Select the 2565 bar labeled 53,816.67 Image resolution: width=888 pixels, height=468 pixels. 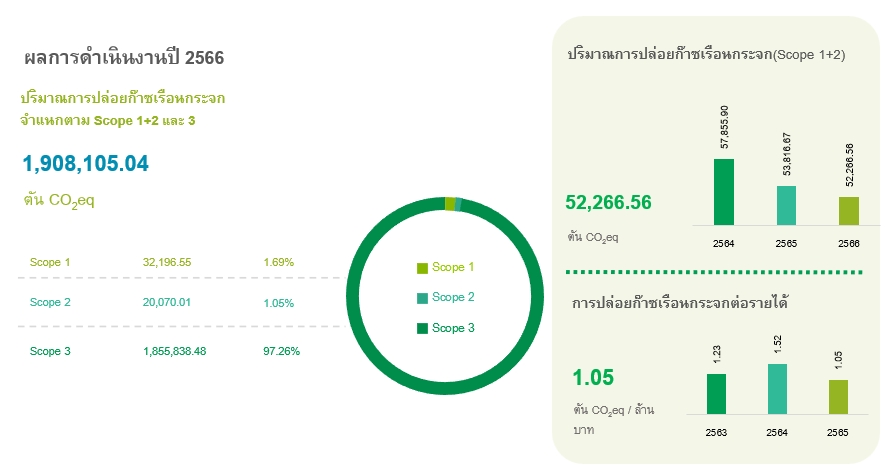(786, 206)
